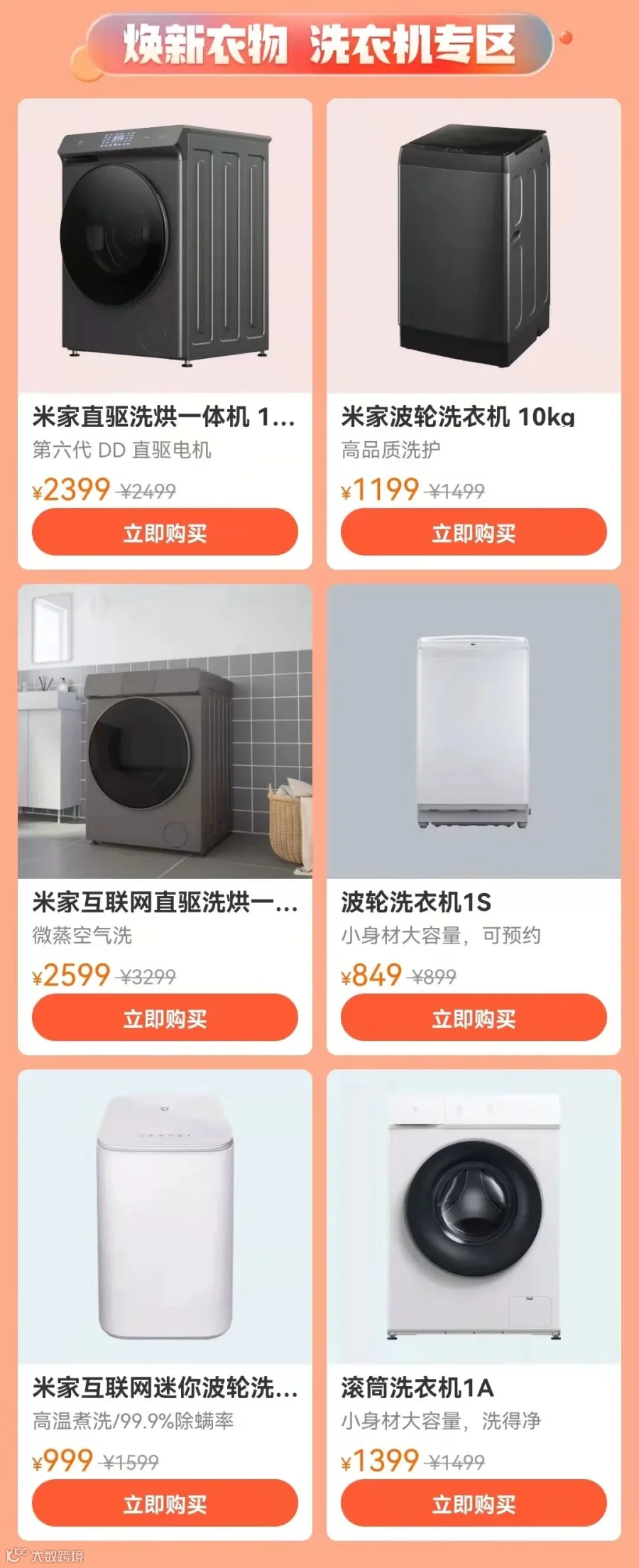Click the 大数跨境 watermark logo
The height and width of the screenshot is (1568, 639).
click(x=45, y=1555)
